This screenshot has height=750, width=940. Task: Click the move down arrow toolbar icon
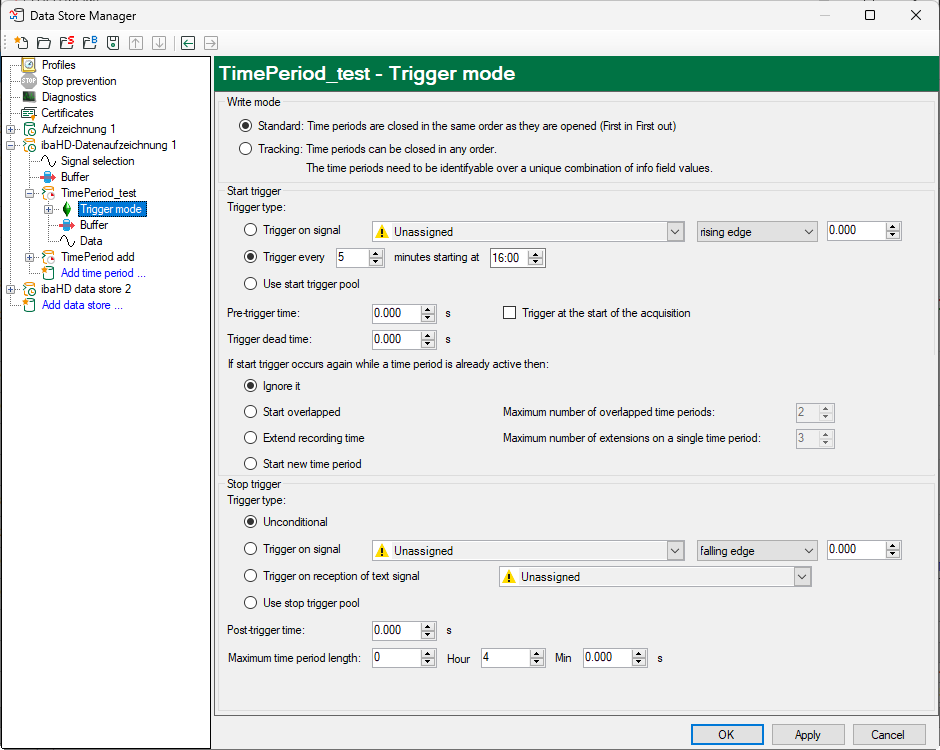(x=159, y=43)
